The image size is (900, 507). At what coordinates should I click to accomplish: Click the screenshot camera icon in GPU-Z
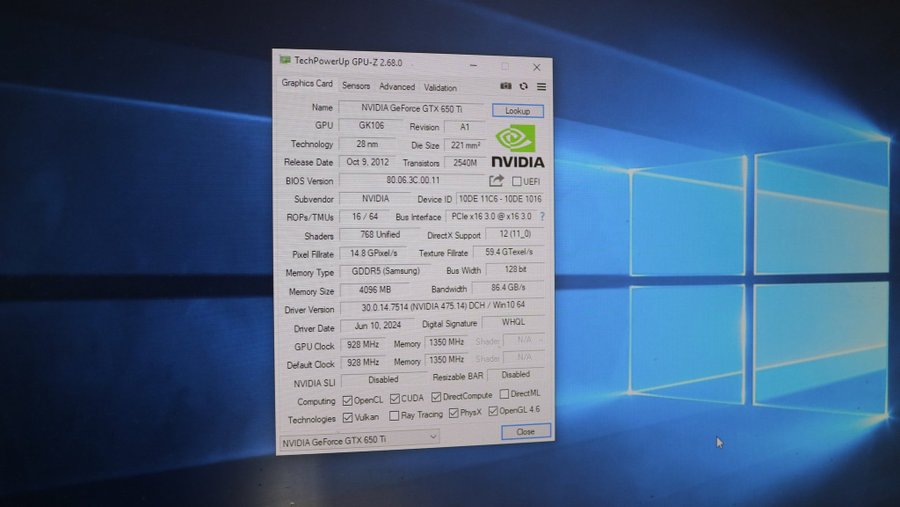(x=506, y=86)
